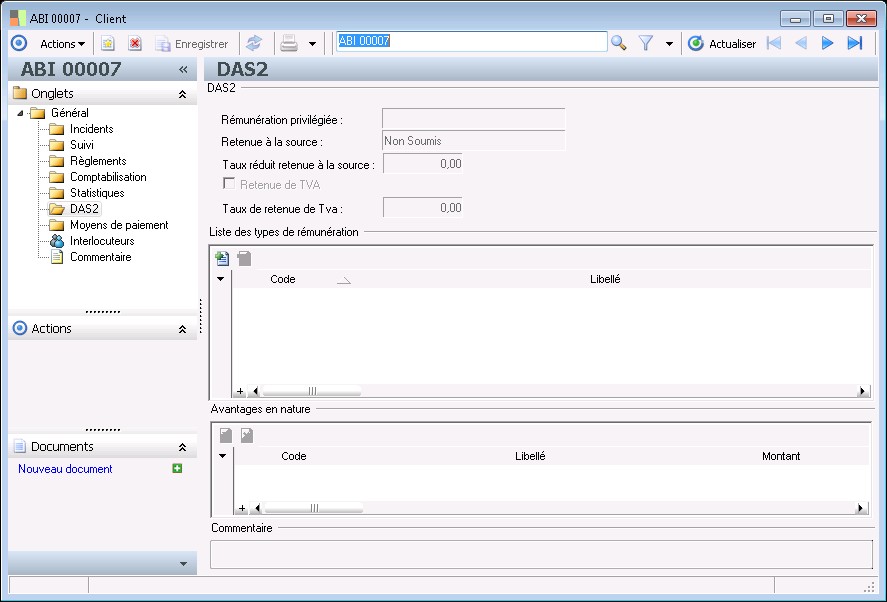This screenshot has width=887, height=602.
Task: Click the magnifier search icon
Action: (619, 43)
